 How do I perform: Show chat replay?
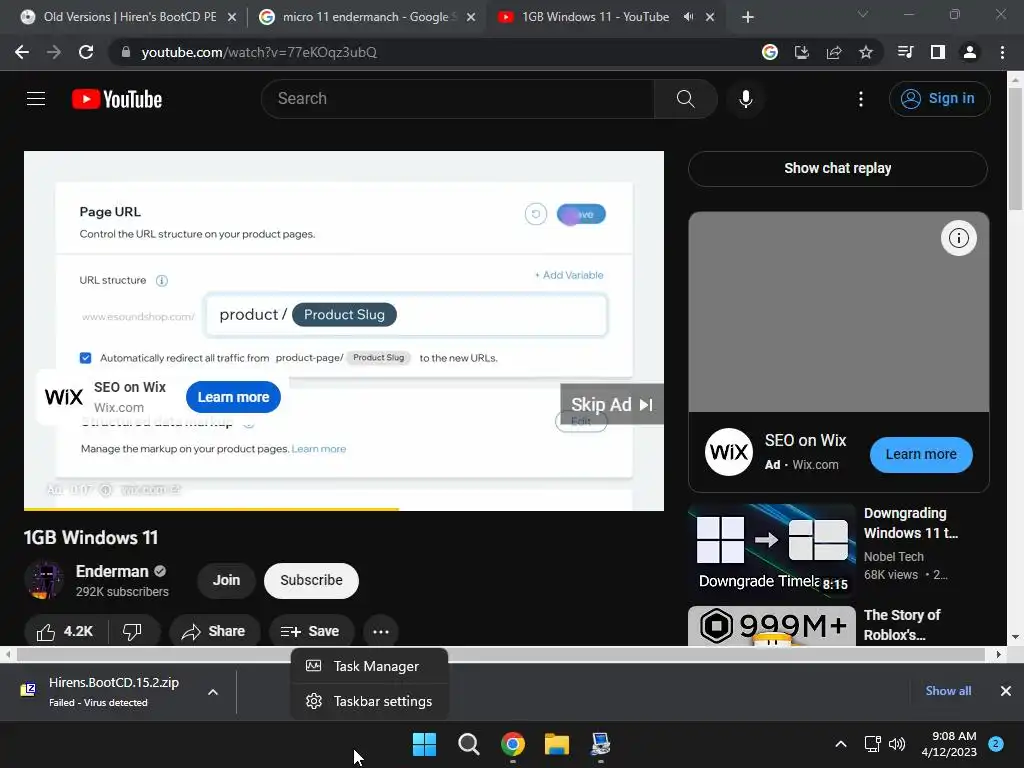[x=837, y=168]
